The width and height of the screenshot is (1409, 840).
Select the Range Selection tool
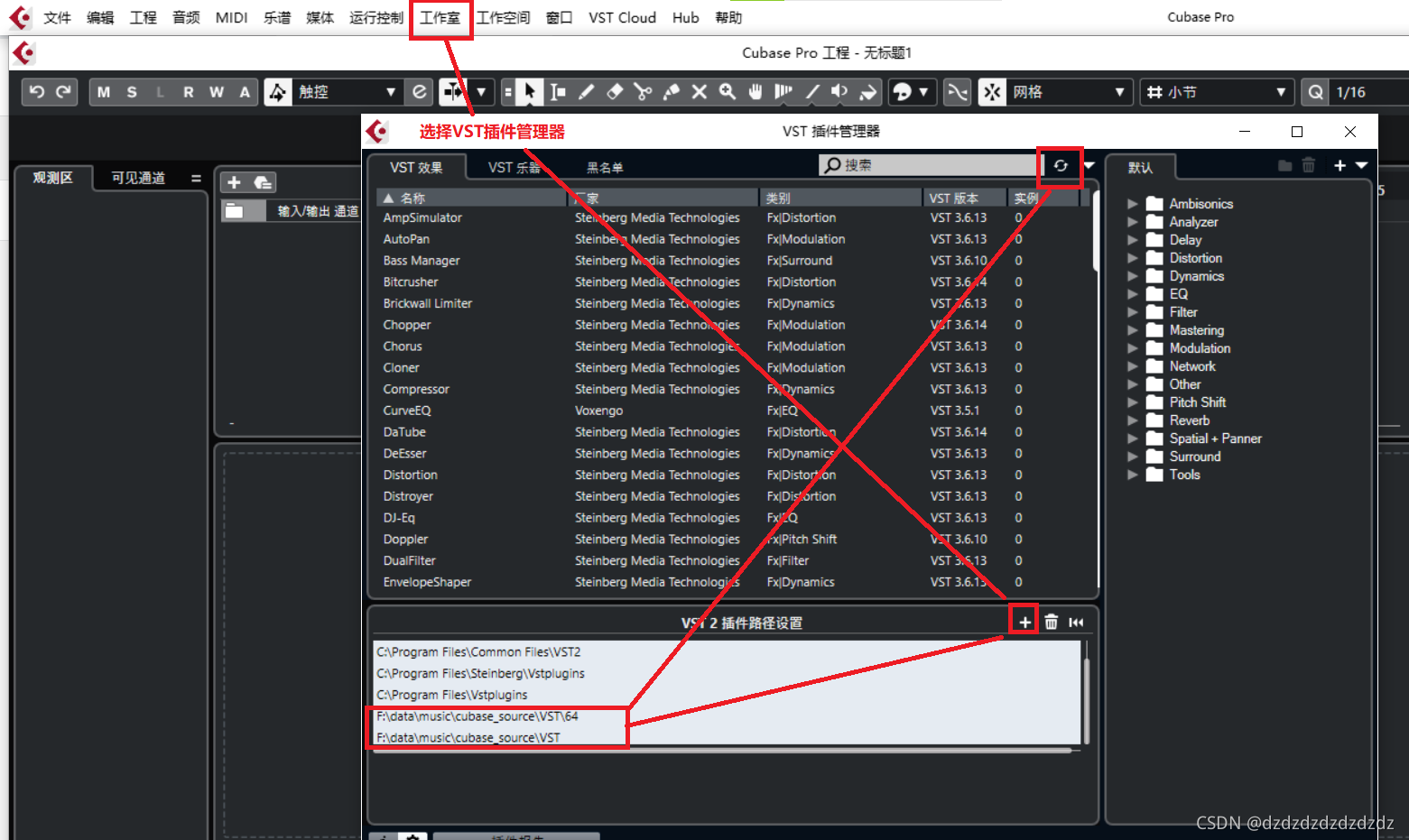click(558, 92)
